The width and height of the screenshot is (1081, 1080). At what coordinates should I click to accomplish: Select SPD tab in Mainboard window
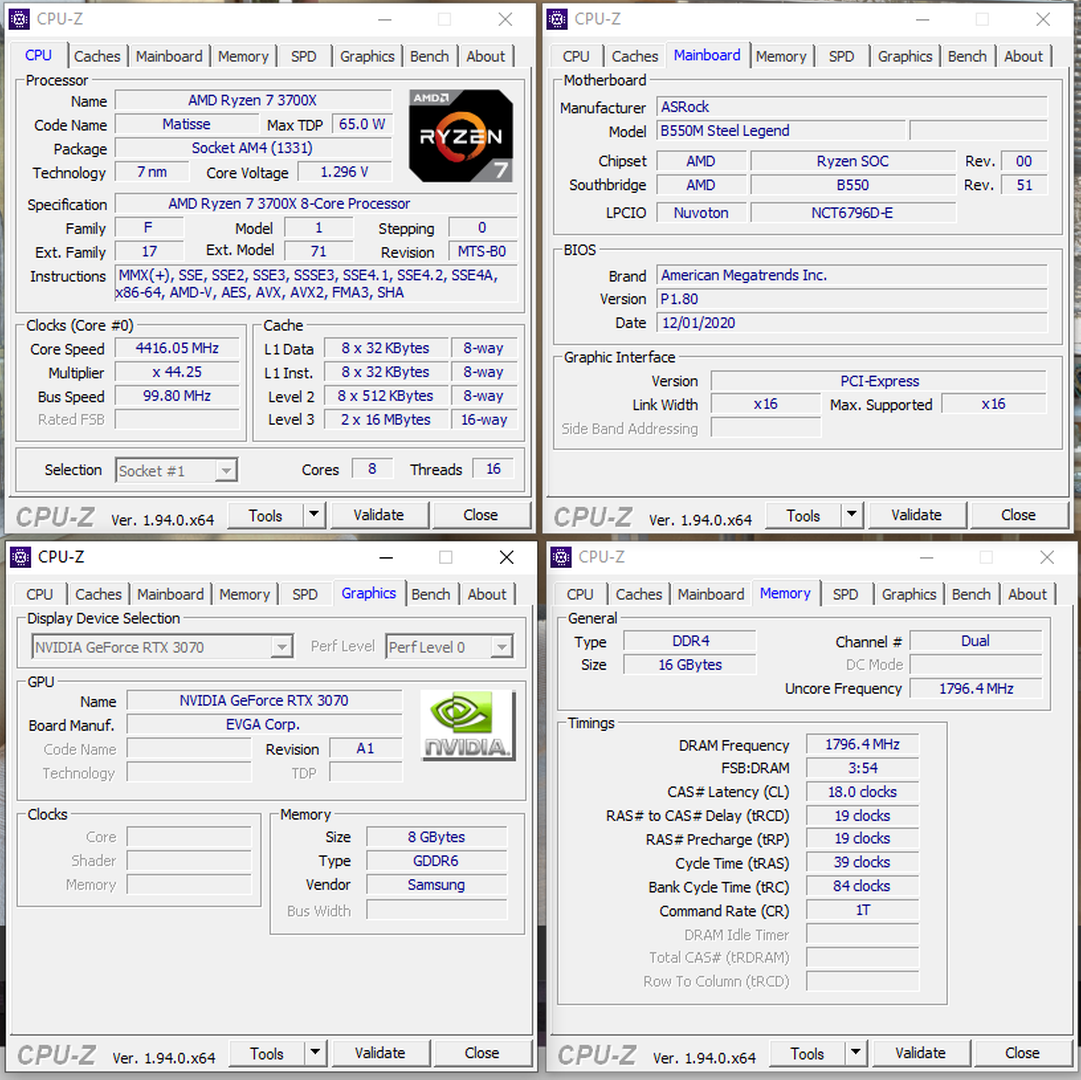tap(841, 57)
